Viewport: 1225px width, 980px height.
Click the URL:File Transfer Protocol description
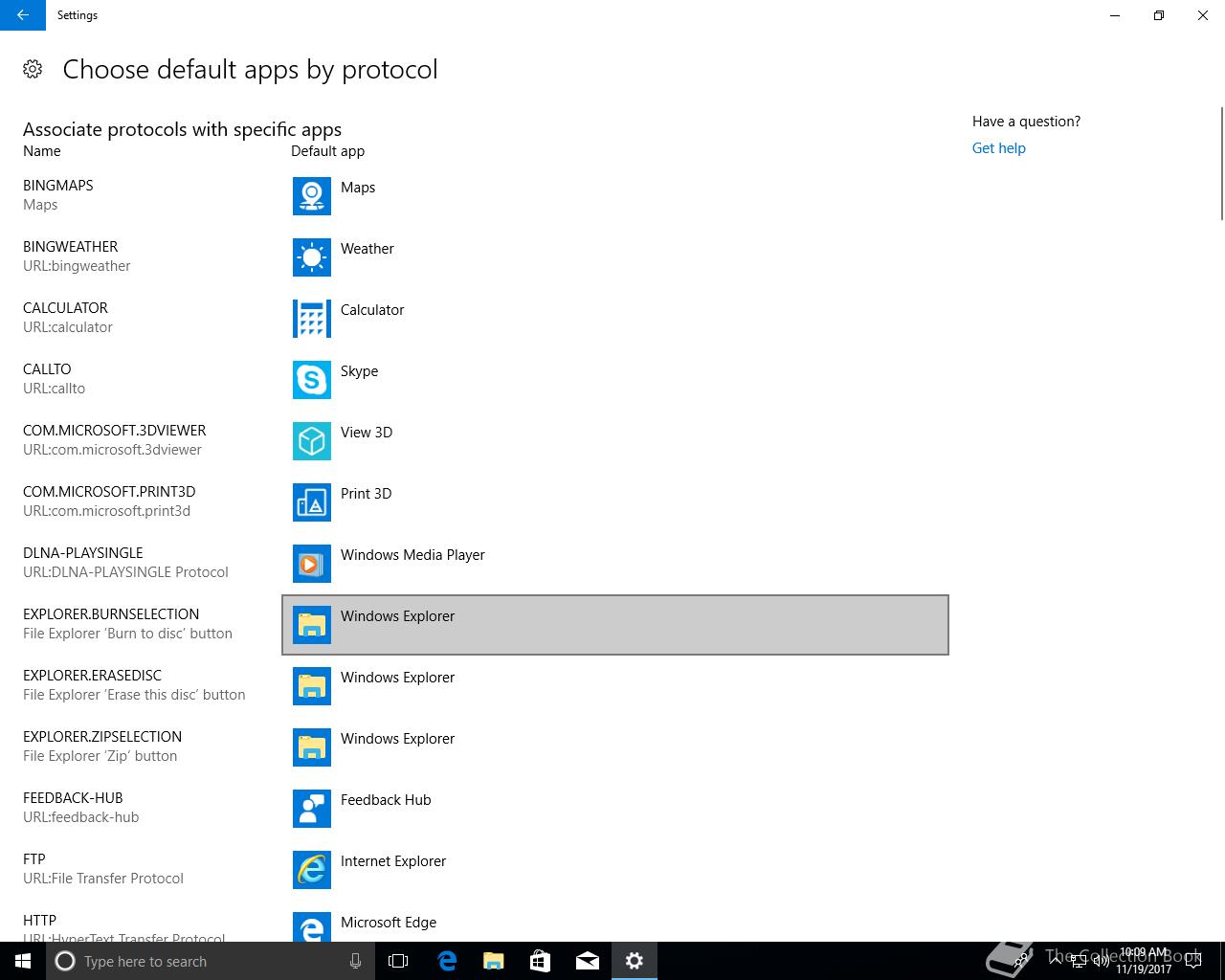tap(103, 879)
